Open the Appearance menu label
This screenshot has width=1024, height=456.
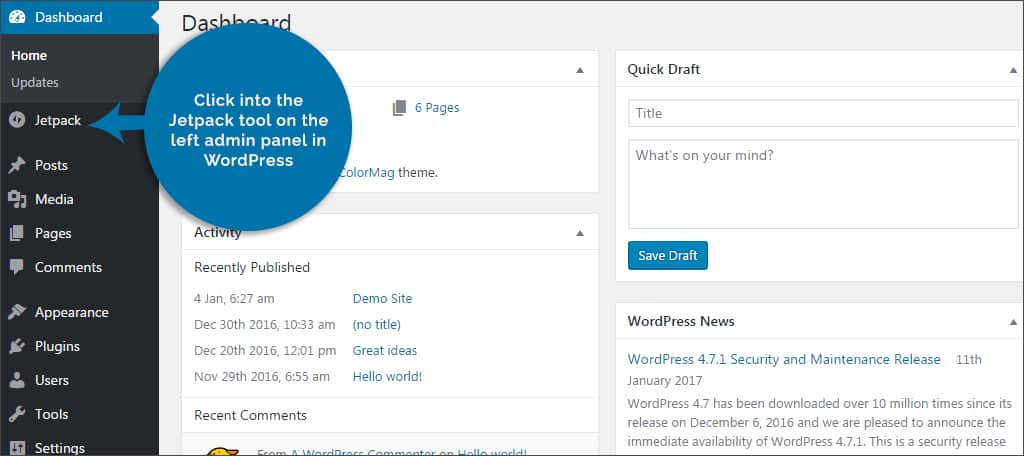72,312
